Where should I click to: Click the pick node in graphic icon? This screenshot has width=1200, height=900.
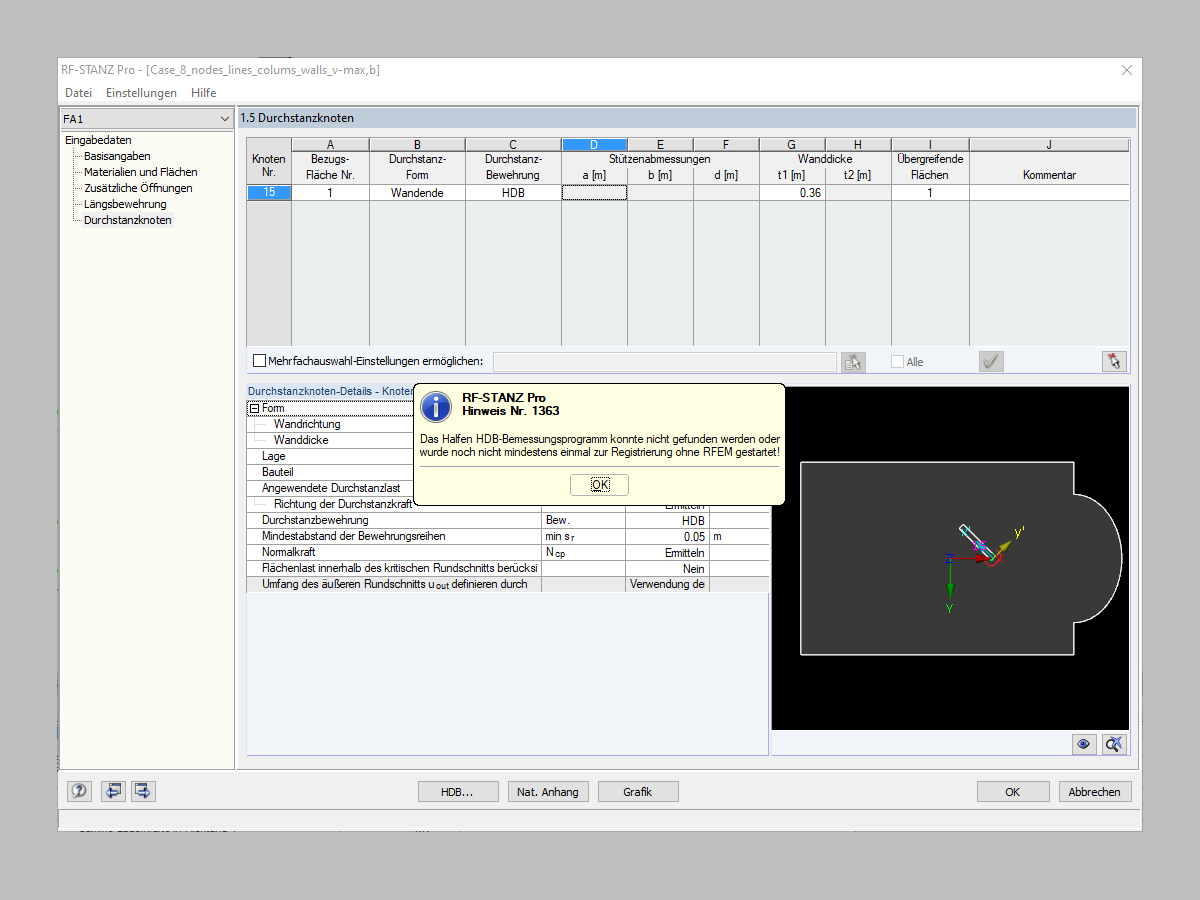tap(1115, 362)
